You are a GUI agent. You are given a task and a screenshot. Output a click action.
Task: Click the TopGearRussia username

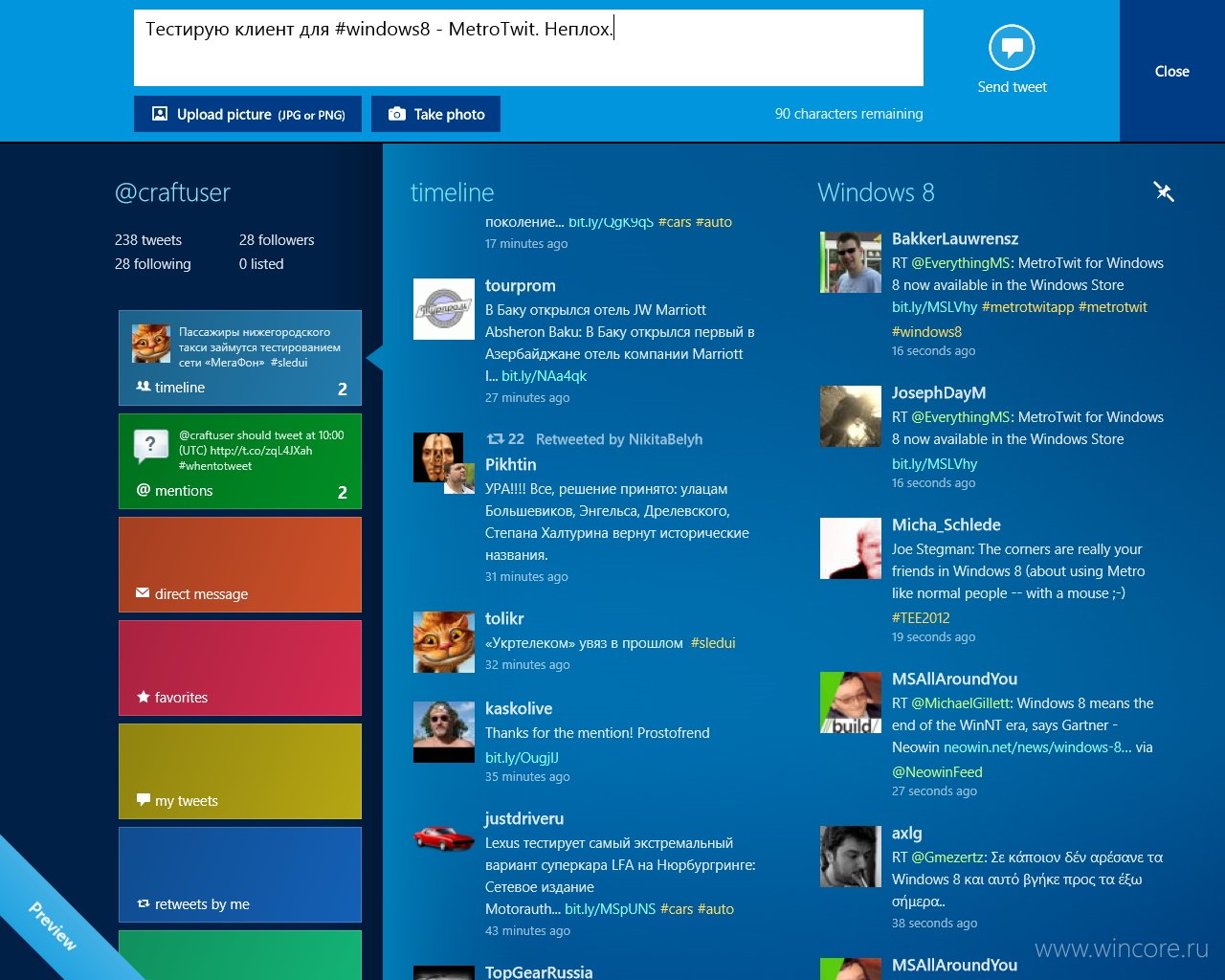click(x=539, y=971)
